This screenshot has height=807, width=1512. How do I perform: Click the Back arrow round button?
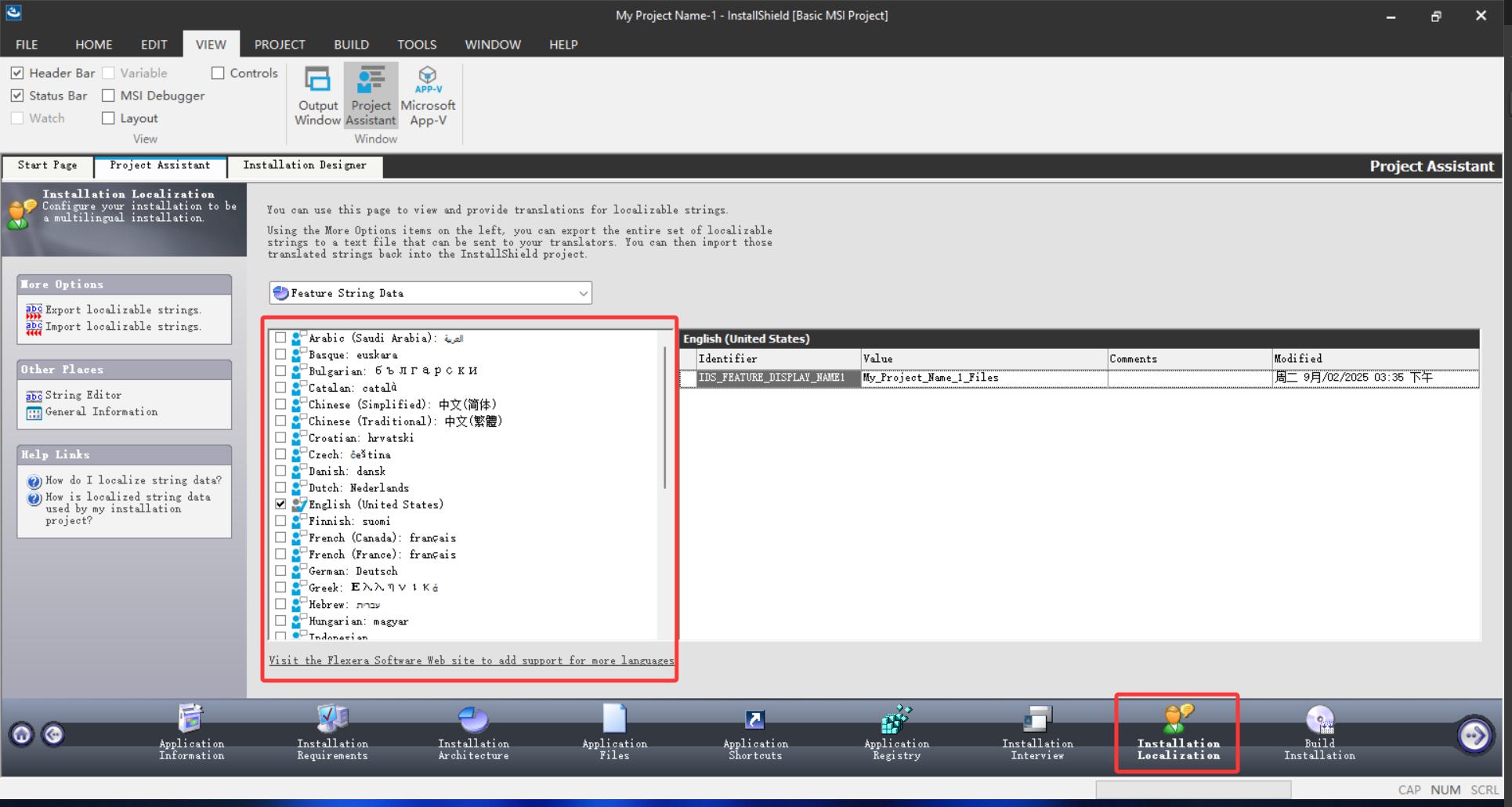(x=53, y=734)
